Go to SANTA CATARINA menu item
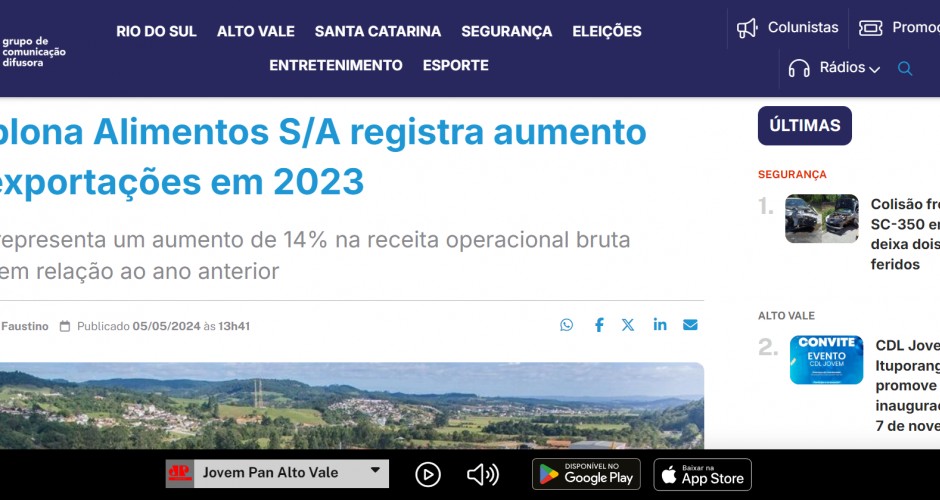The width and height of the screenshot is (940, 500). click(x=378, y=31)
